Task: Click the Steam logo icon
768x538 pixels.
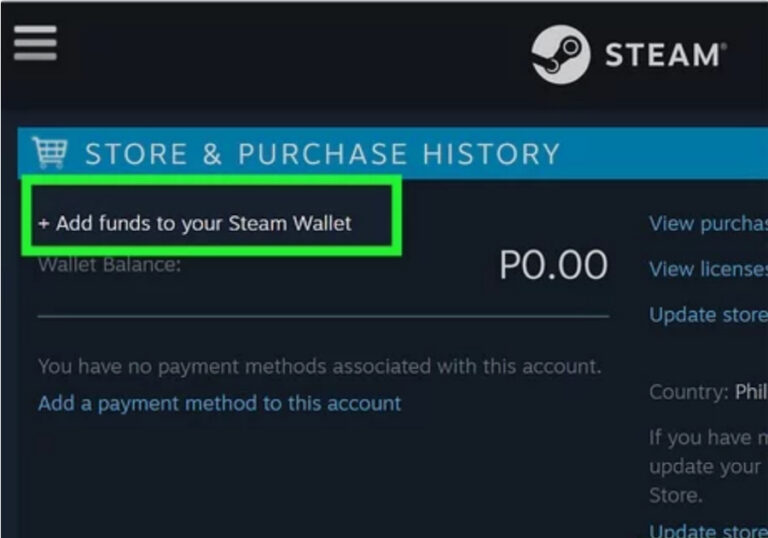Action: point(560,54)
